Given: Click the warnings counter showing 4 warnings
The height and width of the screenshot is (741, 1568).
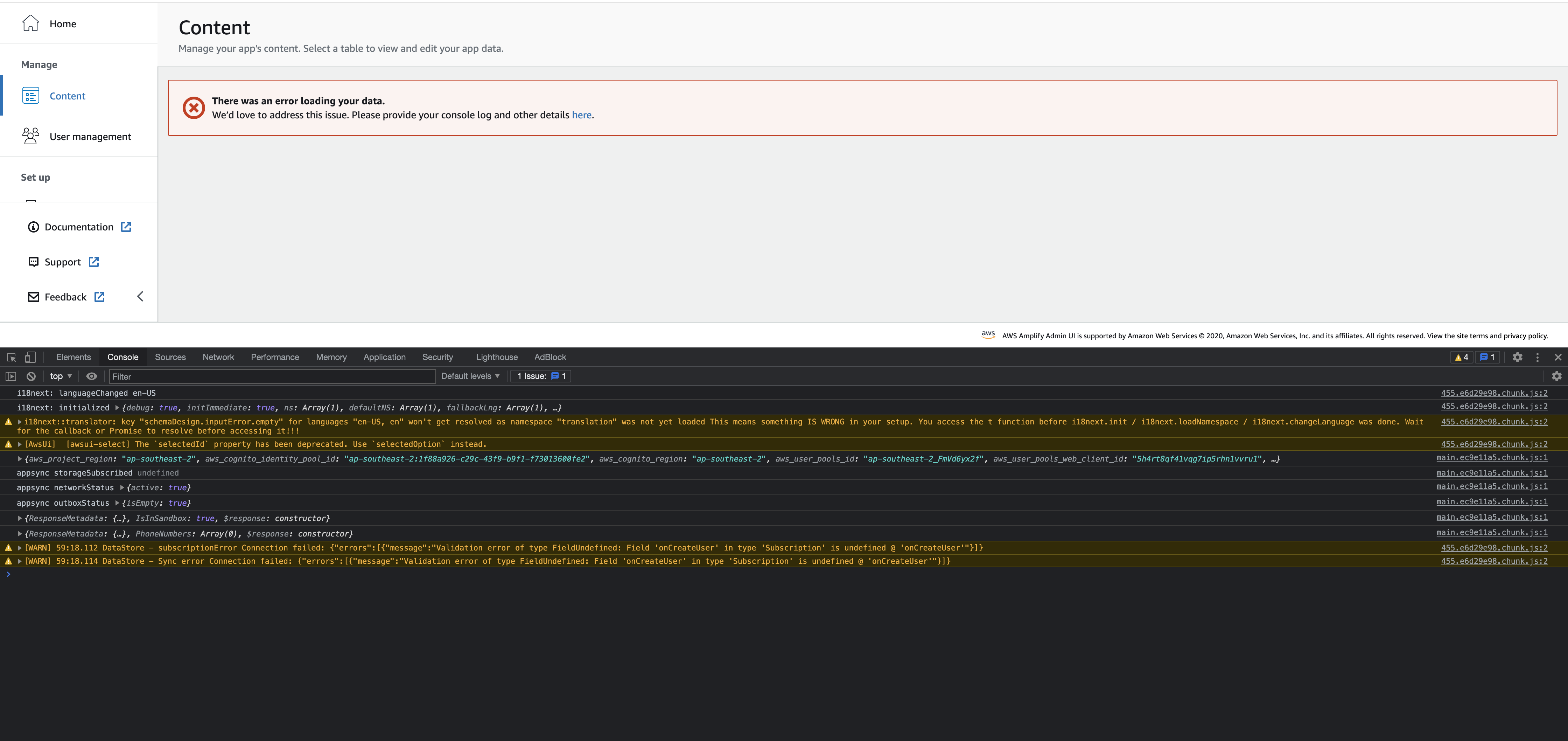Looking at the screenshot, I should coord(1462,357).
